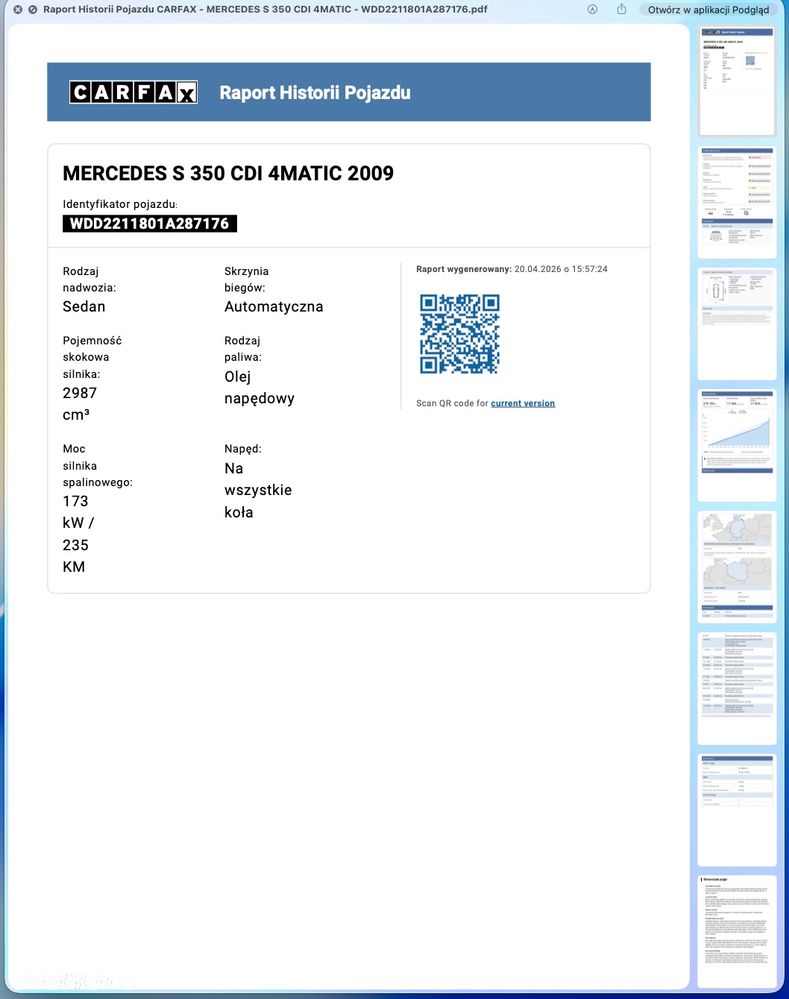Click the 'Identyfikator pojazdu' label
The height and width of the screenshot is (999, 789).
120,205
